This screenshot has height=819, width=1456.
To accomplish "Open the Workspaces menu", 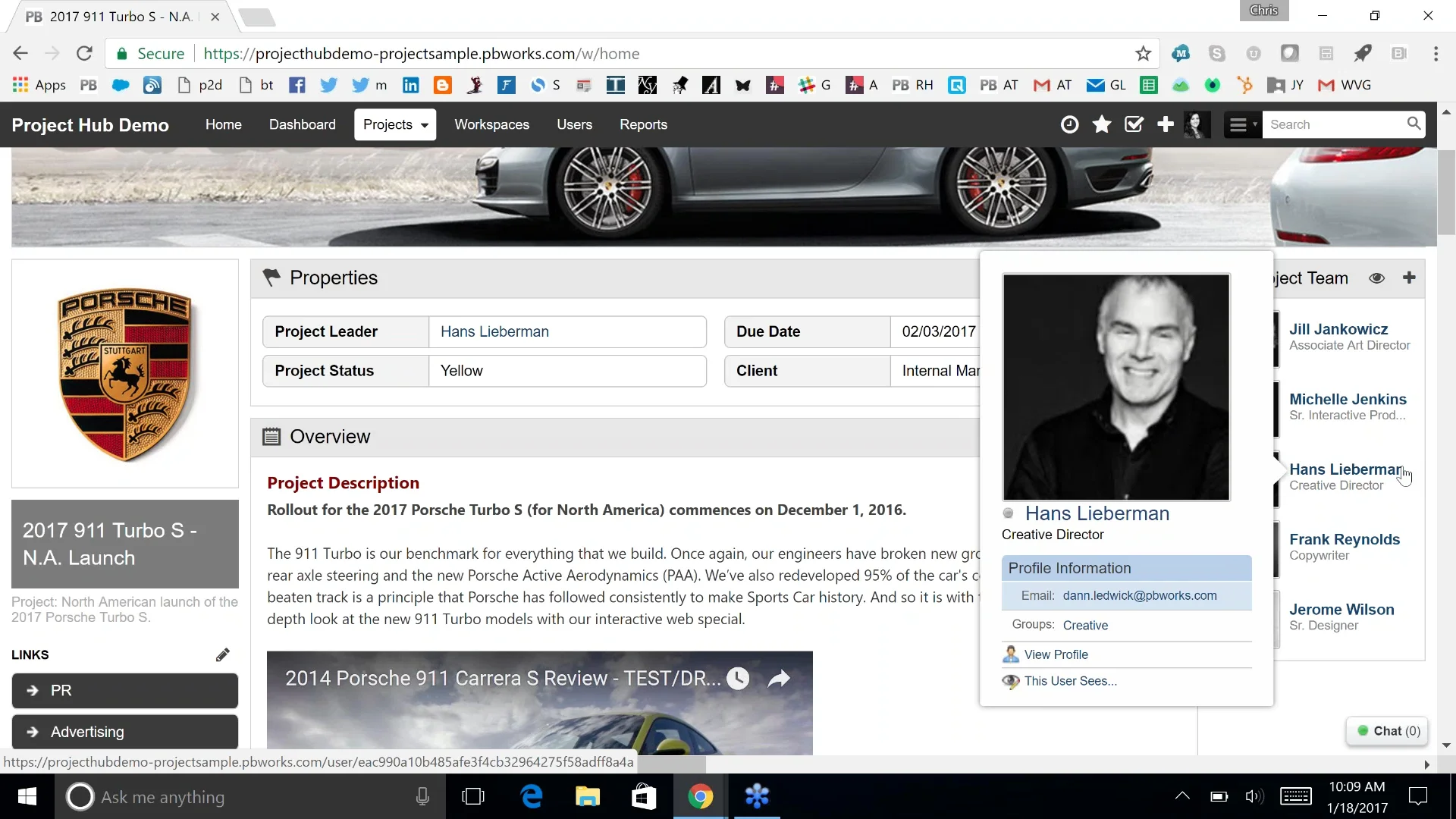I will tap(491, 124).
